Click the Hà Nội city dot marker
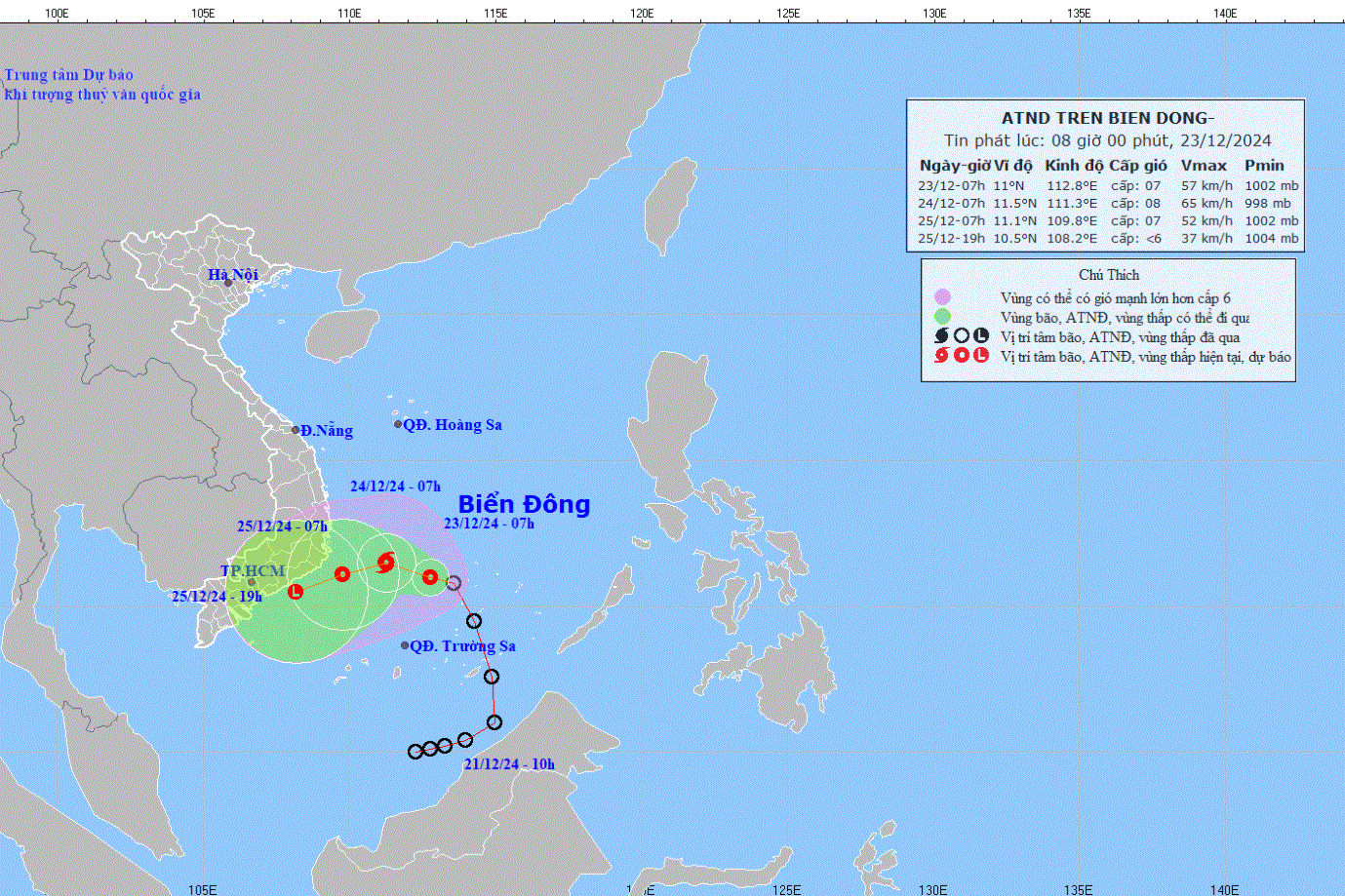The height and width of the screenshot is (896, 1345). tap(228, 283)
